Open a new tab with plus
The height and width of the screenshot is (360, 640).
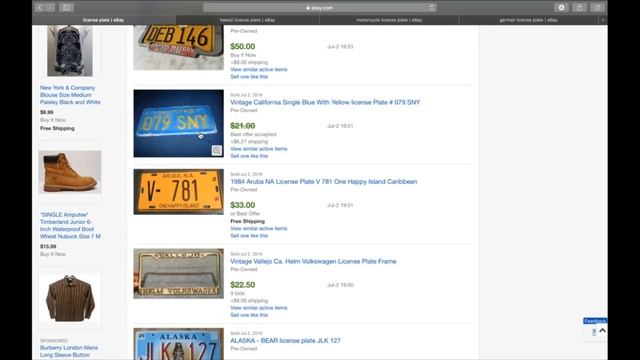click(x=603, y=20)
